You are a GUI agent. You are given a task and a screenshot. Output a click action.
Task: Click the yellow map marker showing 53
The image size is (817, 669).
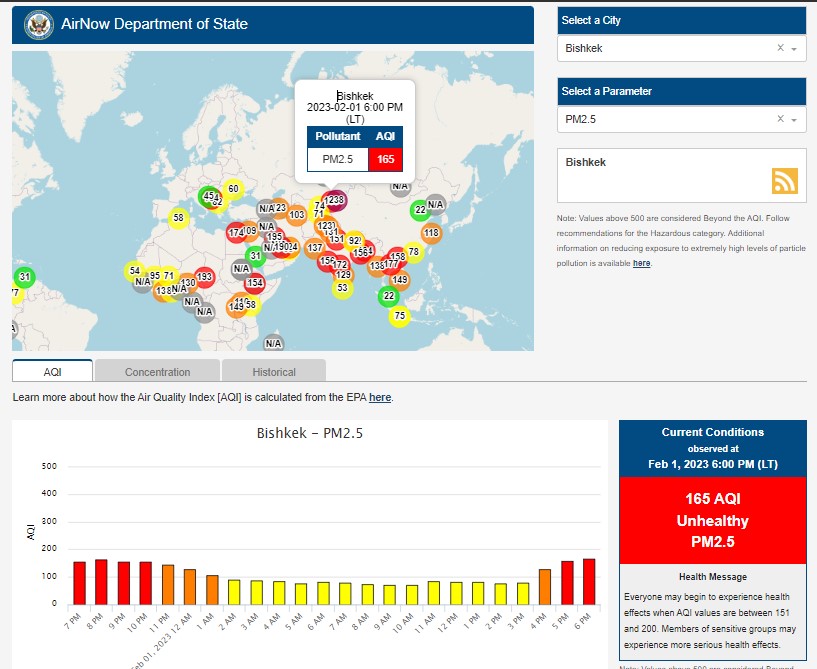(342, 288)
